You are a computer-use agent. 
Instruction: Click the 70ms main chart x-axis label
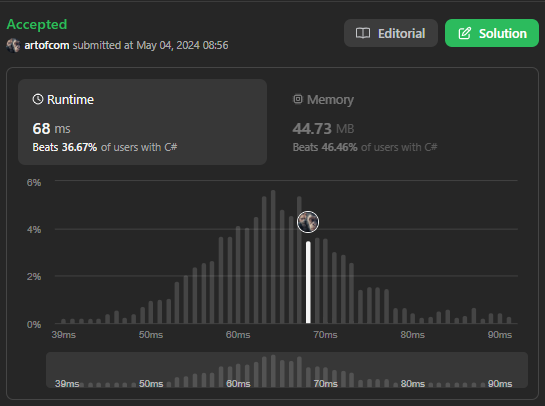coord(325,335)
